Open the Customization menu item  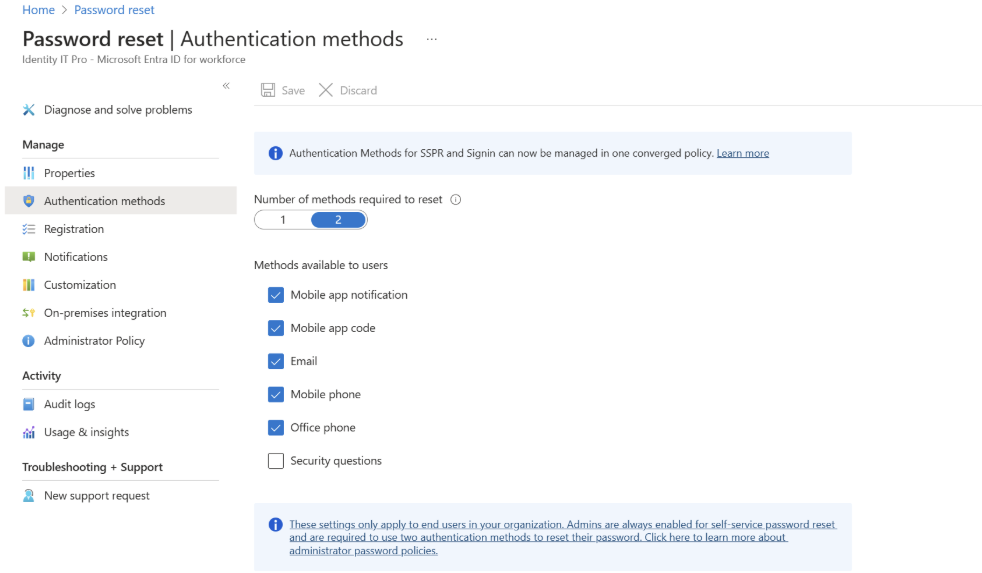(x=80, y=285)
